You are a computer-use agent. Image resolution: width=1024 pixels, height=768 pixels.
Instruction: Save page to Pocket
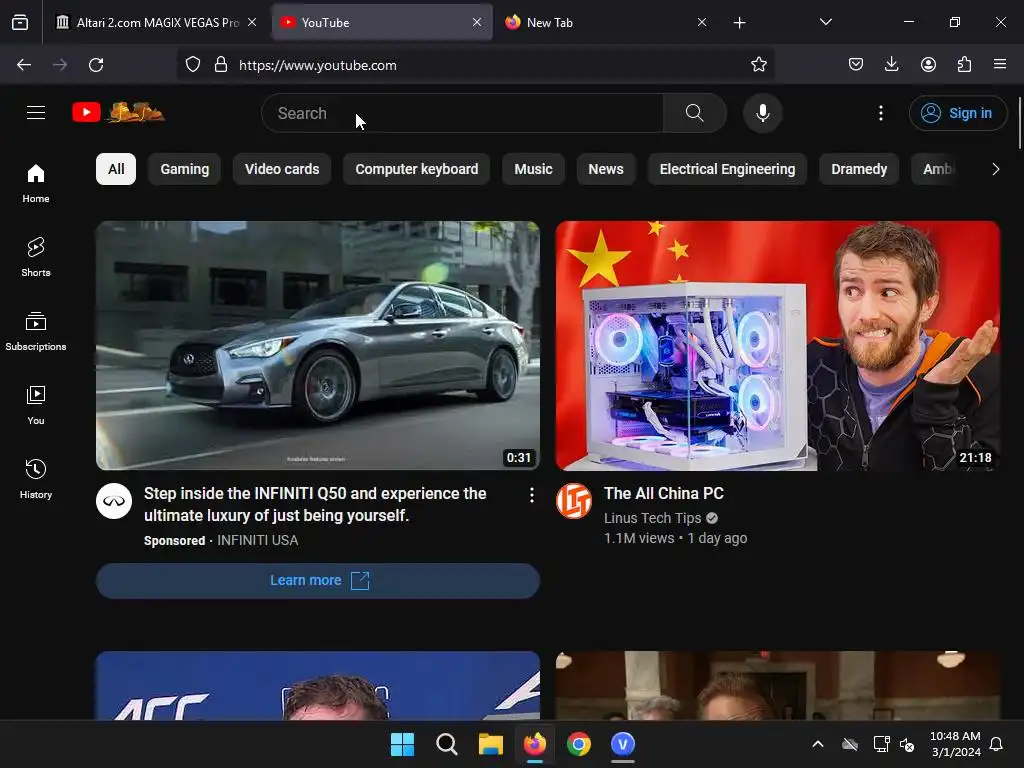click(856, 64)
